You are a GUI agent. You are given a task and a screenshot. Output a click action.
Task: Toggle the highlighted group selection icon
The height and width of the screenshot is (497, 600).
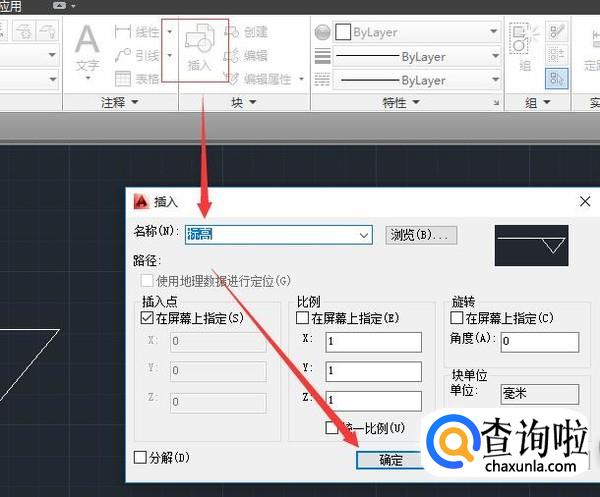pyautogui.click(x=557, y=79)
